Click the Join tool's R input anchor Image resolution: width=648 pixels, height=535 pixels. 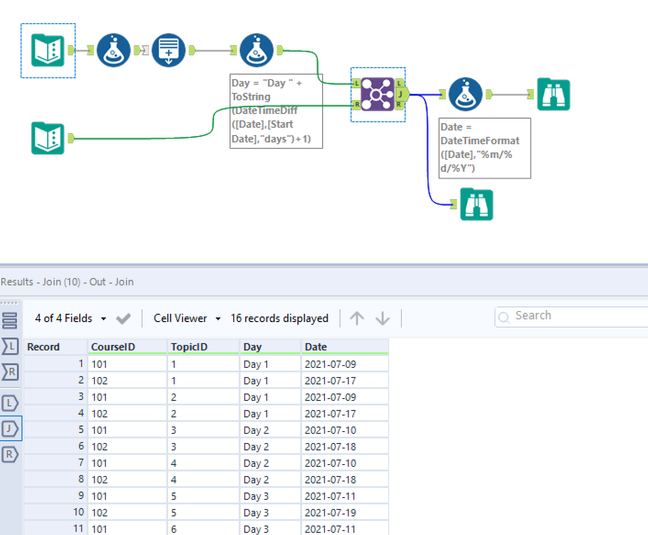[x=356, y=105]
